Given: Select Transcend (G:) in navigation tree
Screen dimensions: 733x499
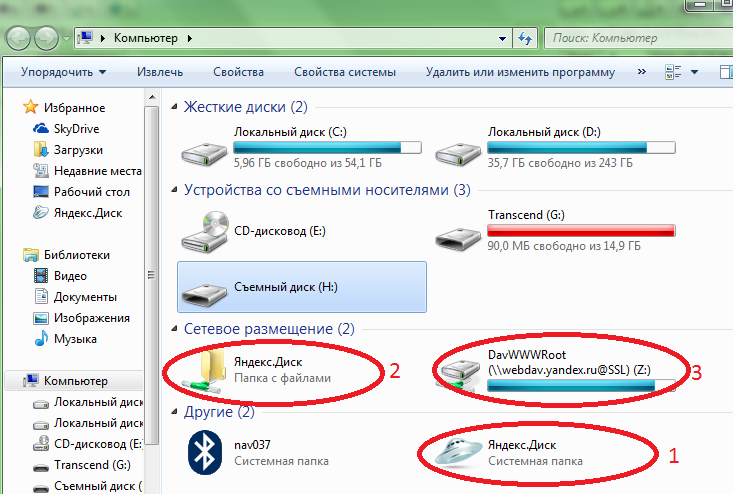Looking at the screenshot, I should [x=82, y=465].
